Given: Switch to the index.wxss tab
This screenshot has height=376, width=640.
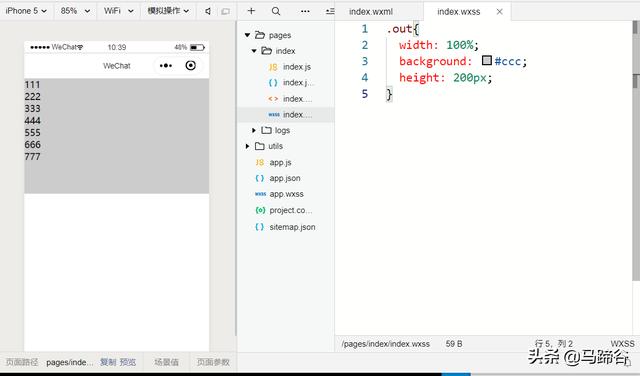Looking at the screenshot, I should pyautogui.click(x=458, y=12).
